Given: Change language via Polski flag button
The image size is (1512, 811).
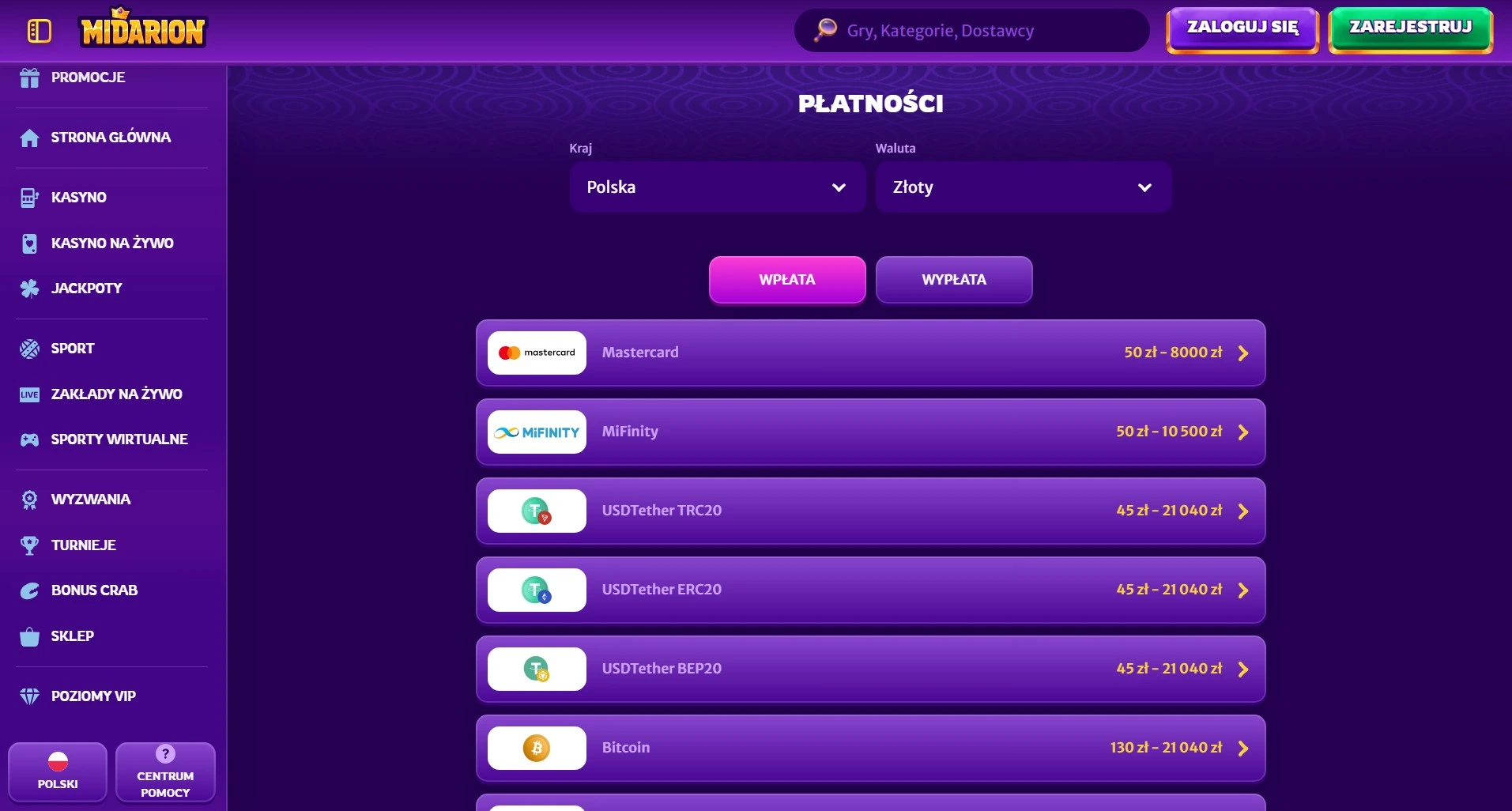Looking at the screenshot, I should [58, 771].
